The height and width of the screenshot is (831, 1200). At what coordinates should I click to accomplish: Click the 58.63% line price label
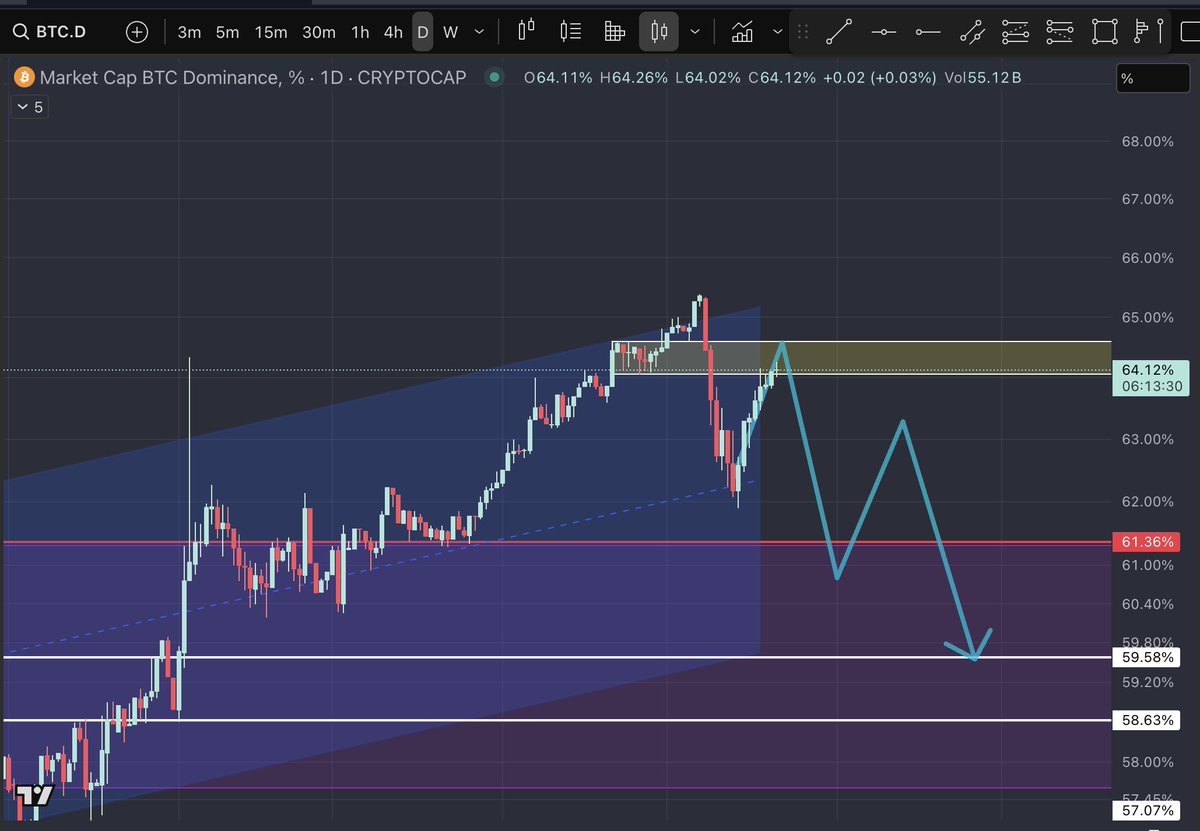(1148, 720)
